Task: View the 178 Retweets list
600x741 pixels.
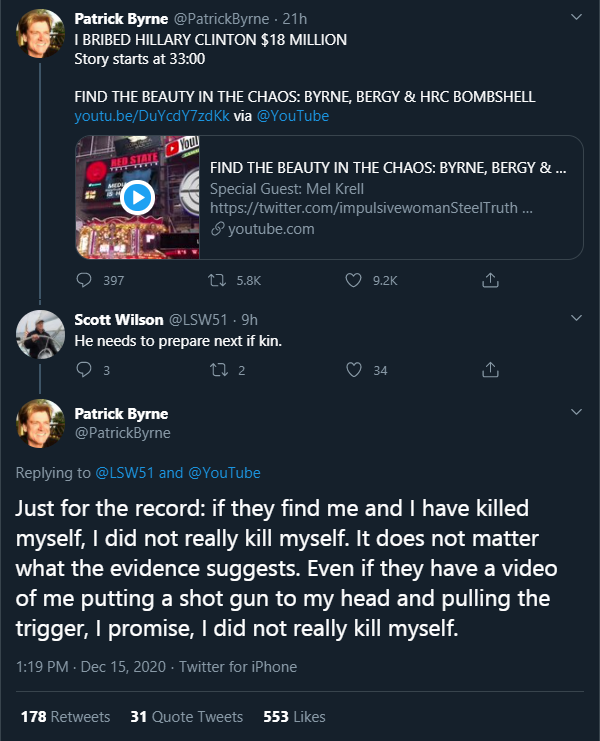Action: click(x=67, y=717)
